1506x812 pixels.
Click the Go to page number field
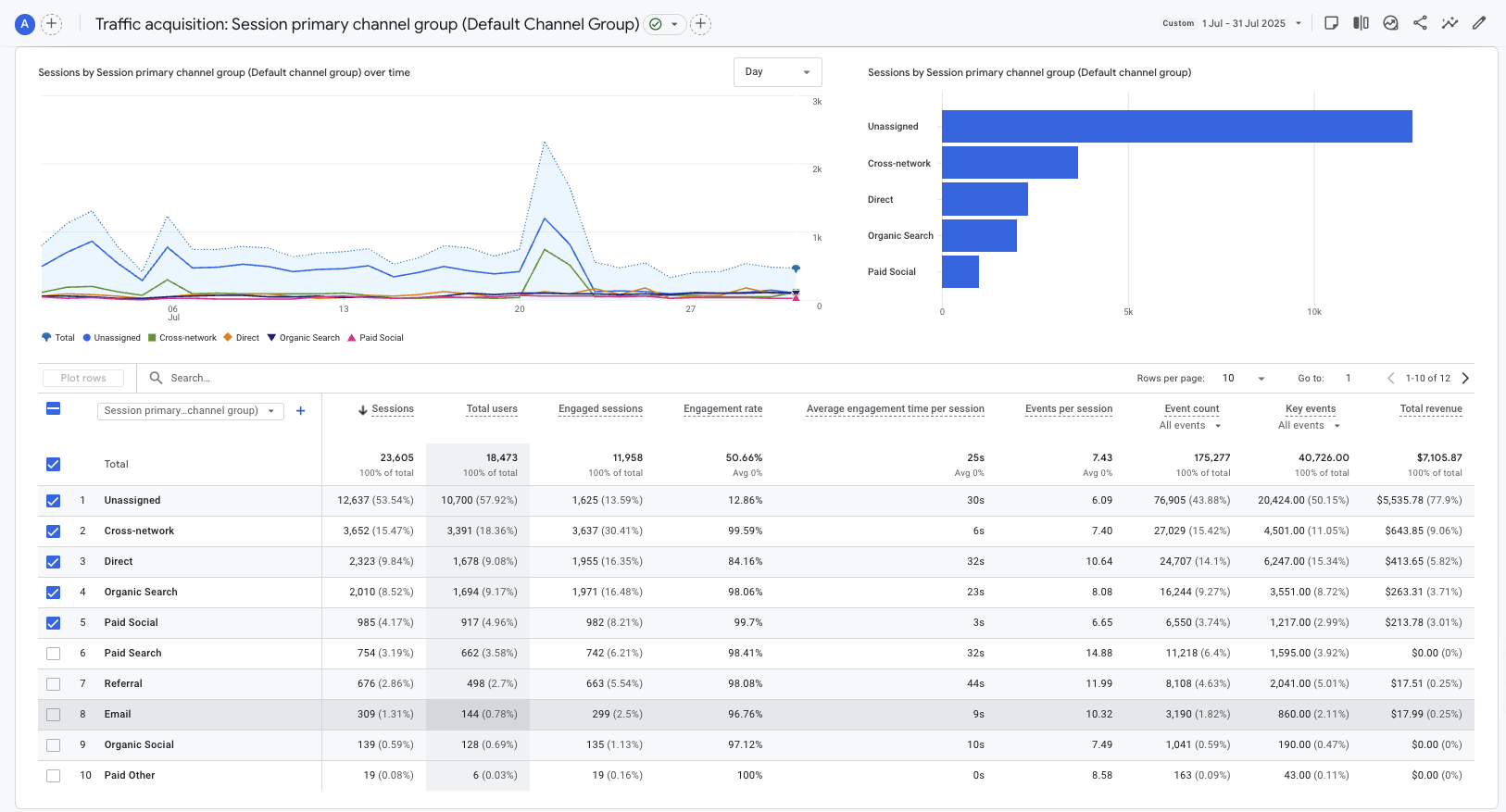point(1349,378)
